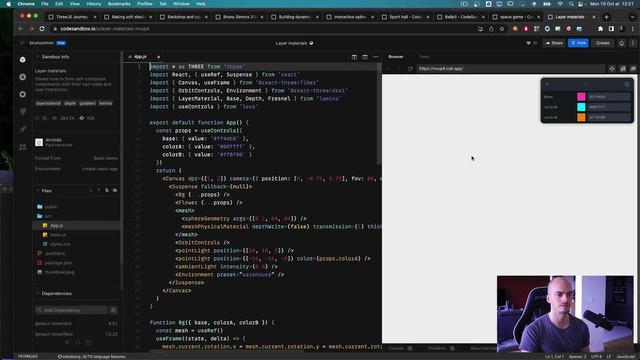Image resolution: width=640 pixels, height=360 pixels.
Task: Click the new folder icon in Files header
Action: (x=115, y=191)
